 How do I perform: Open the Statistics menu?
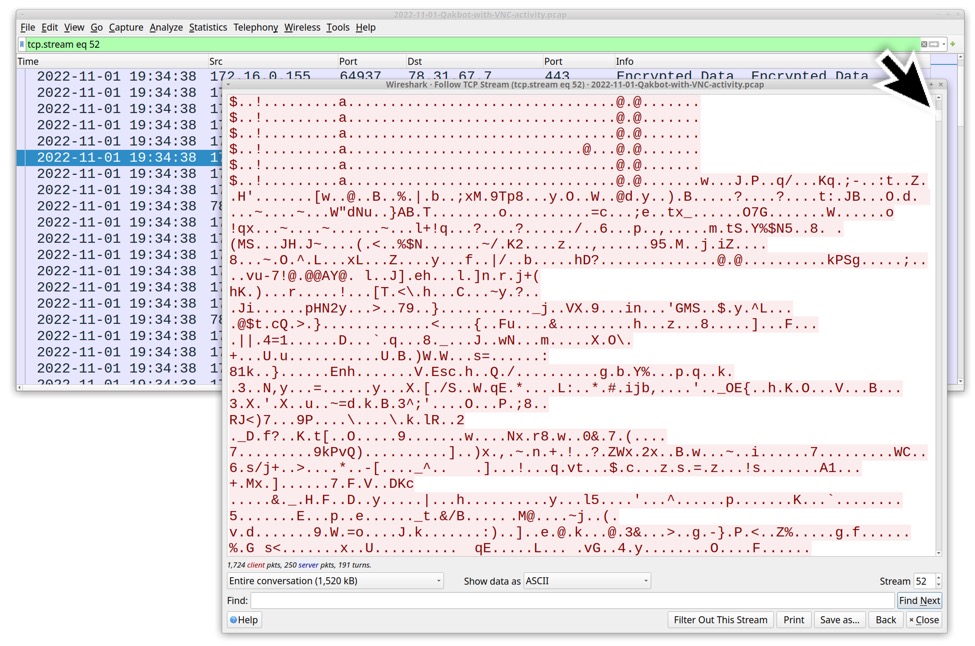[x=208, y=27]
